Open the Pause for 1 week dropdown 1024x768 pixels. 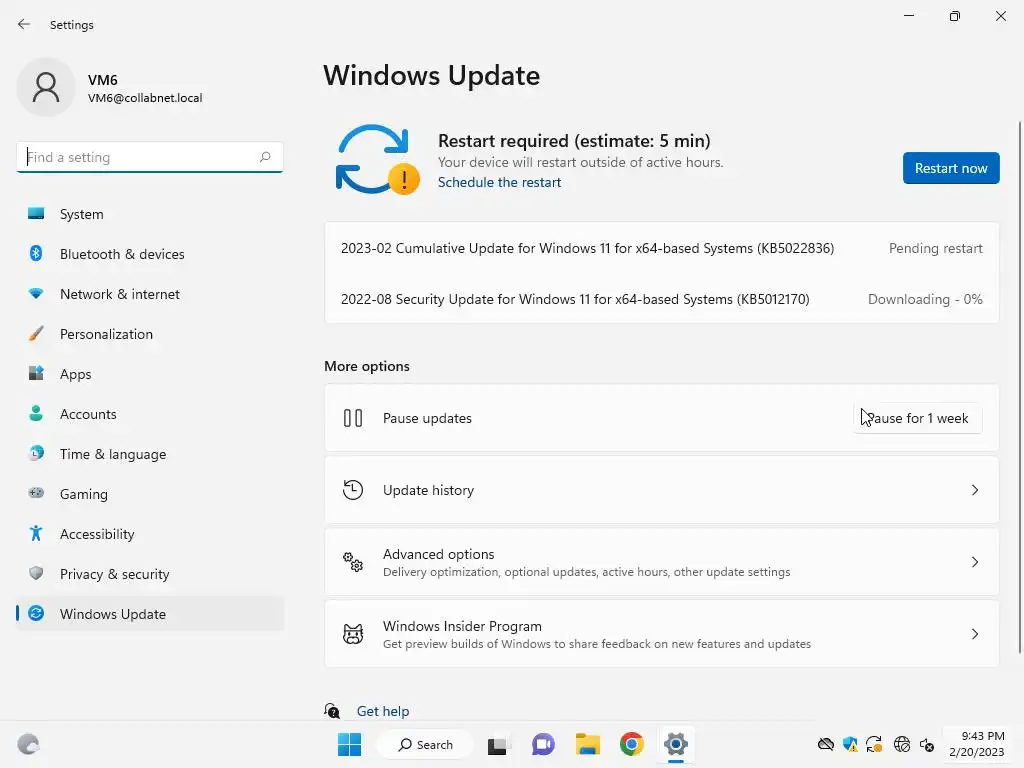pyautogui.click(x=918, y=418)
